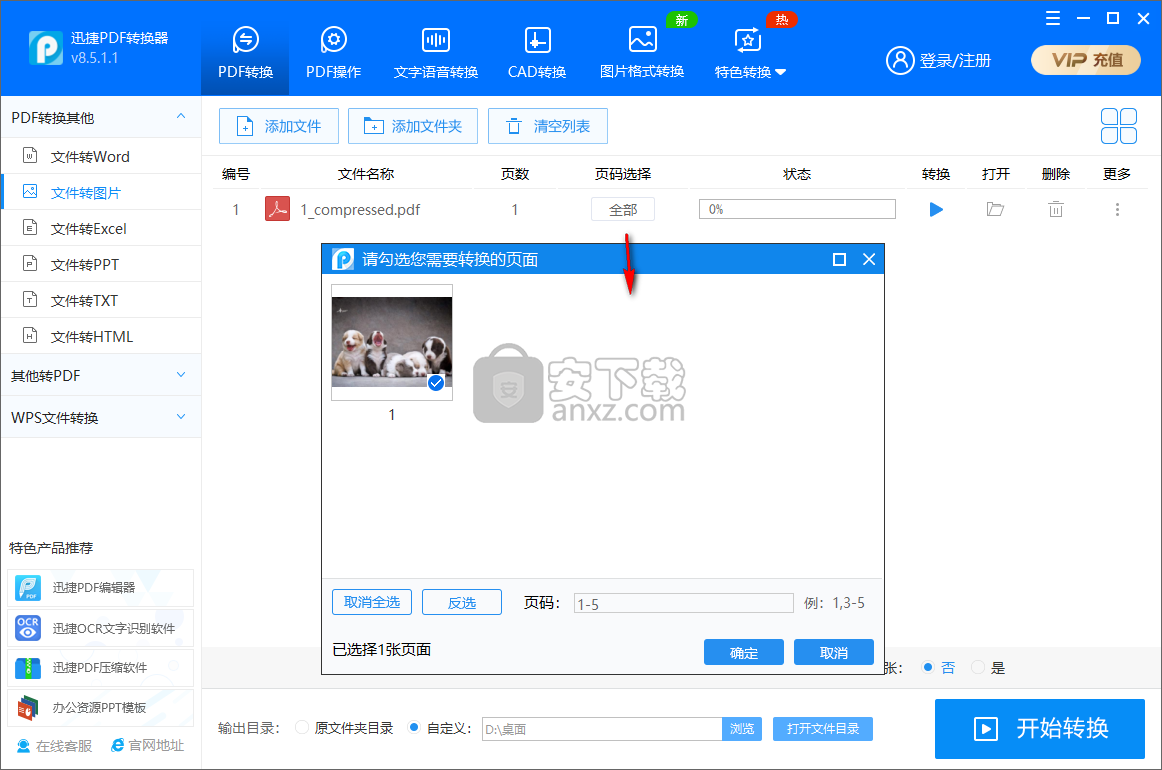Expand 其他转PDF section
Image resolution: width=1162 pixels, height=770 pixels.
[x=101, y=376]
